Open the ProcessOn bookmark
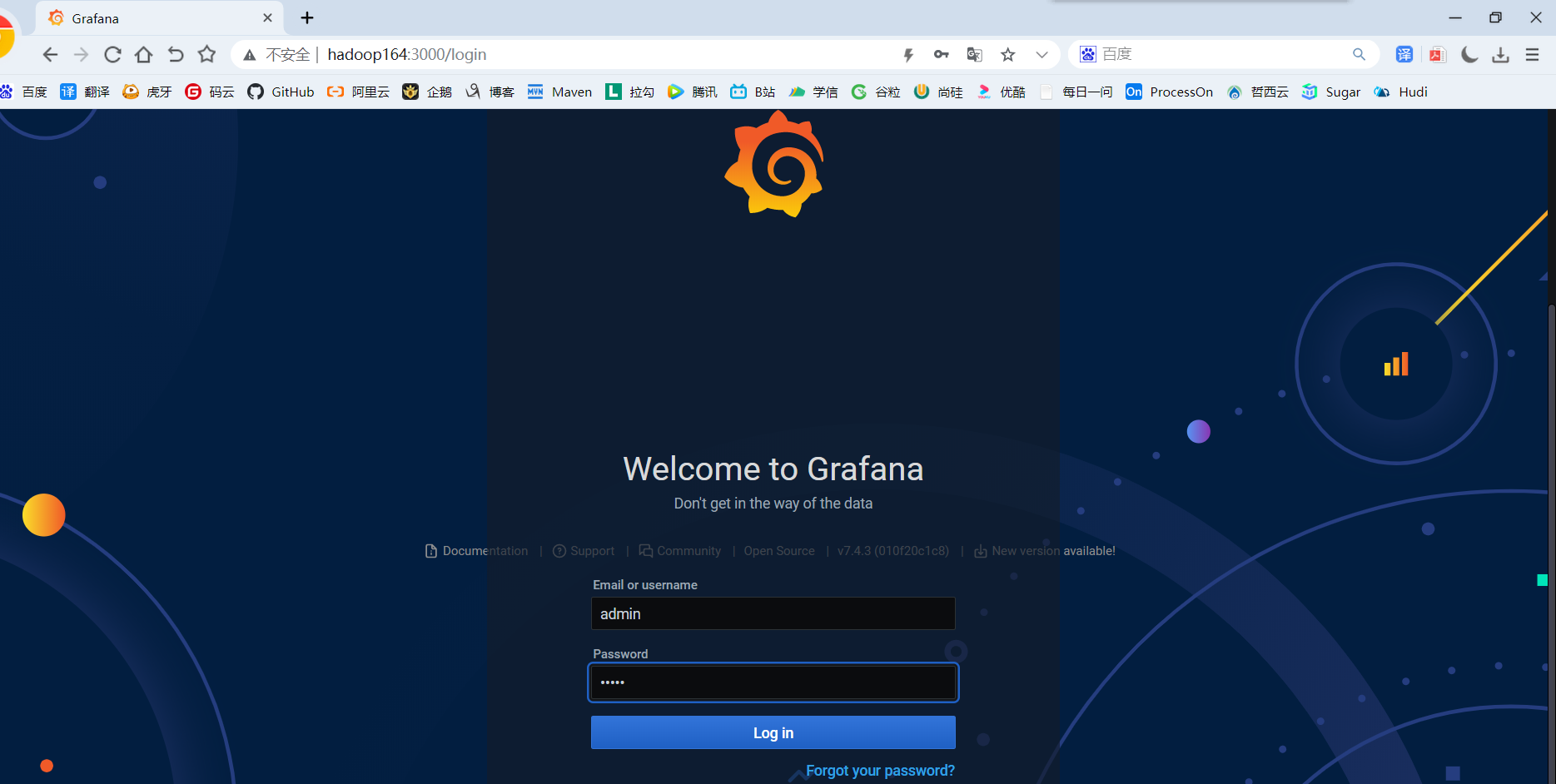Viewport: 1556px width, 784px height. 1169,92
